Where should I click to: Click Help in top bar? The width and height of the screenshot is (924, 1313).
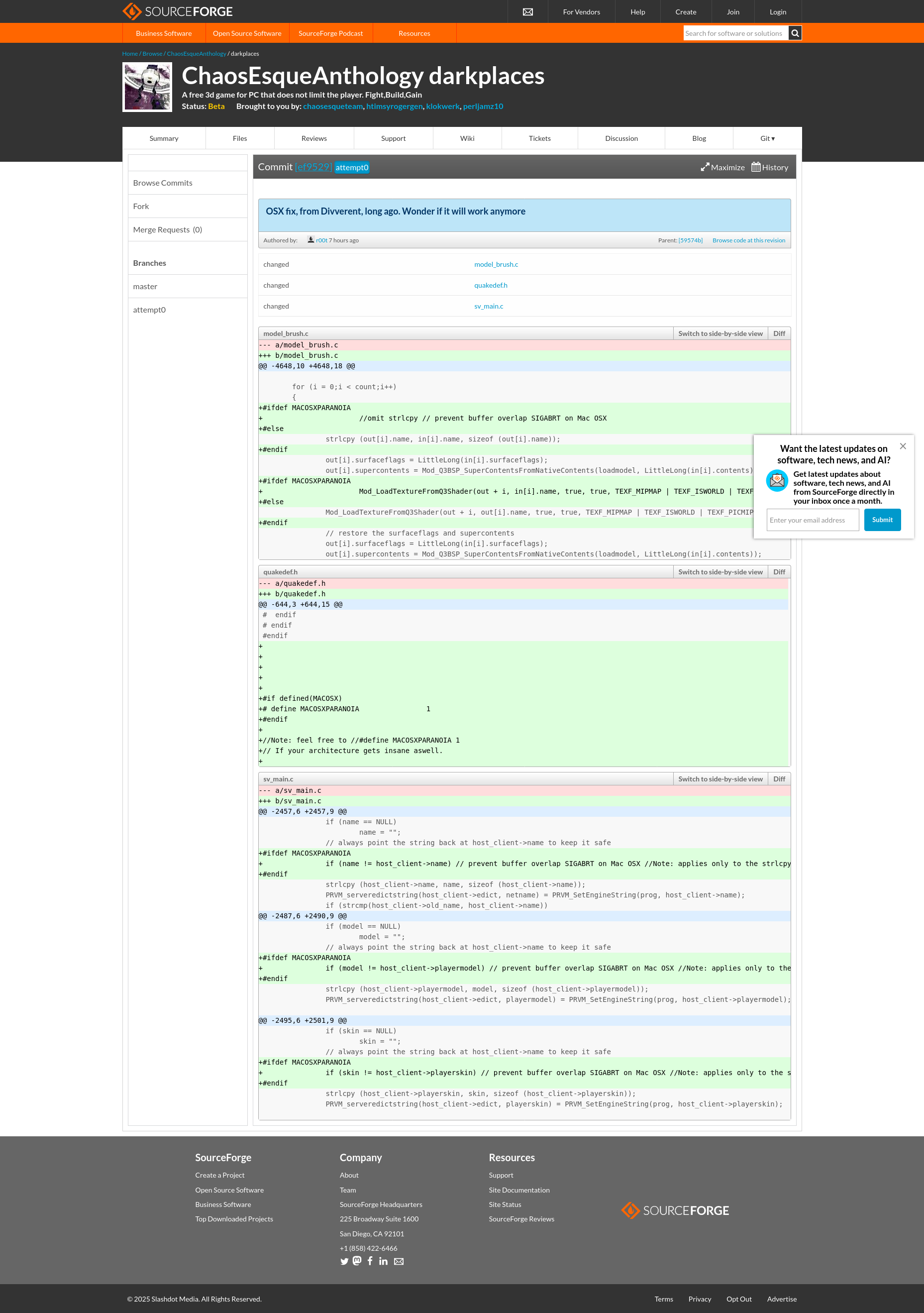pos(637,12)
